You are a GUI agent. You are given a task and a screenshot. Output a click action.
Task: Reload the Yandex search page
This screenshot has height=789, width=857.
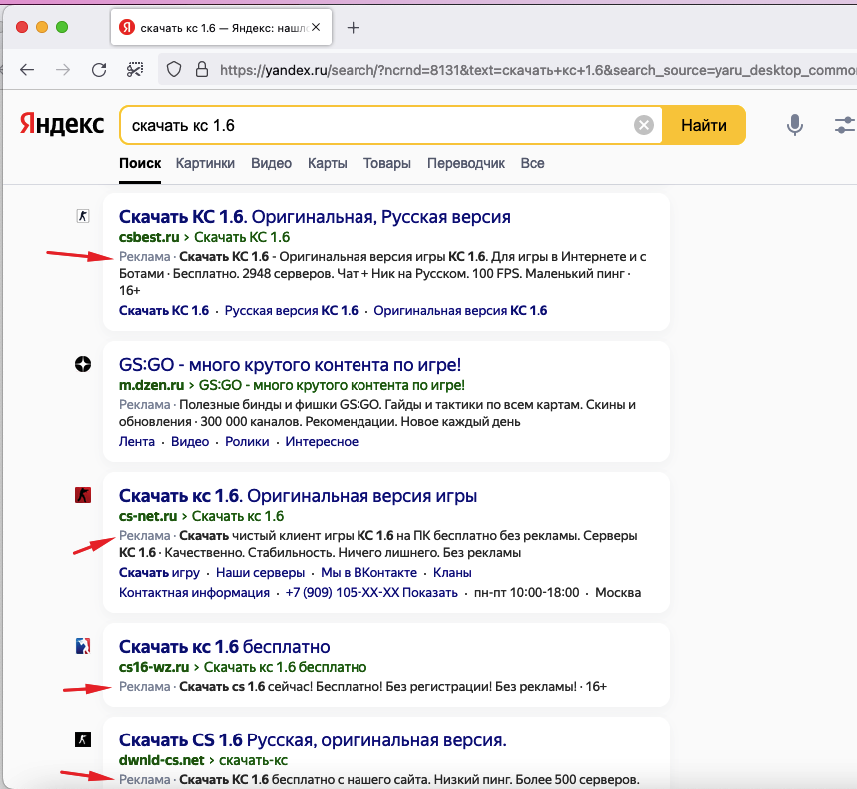tap(99, 70)
